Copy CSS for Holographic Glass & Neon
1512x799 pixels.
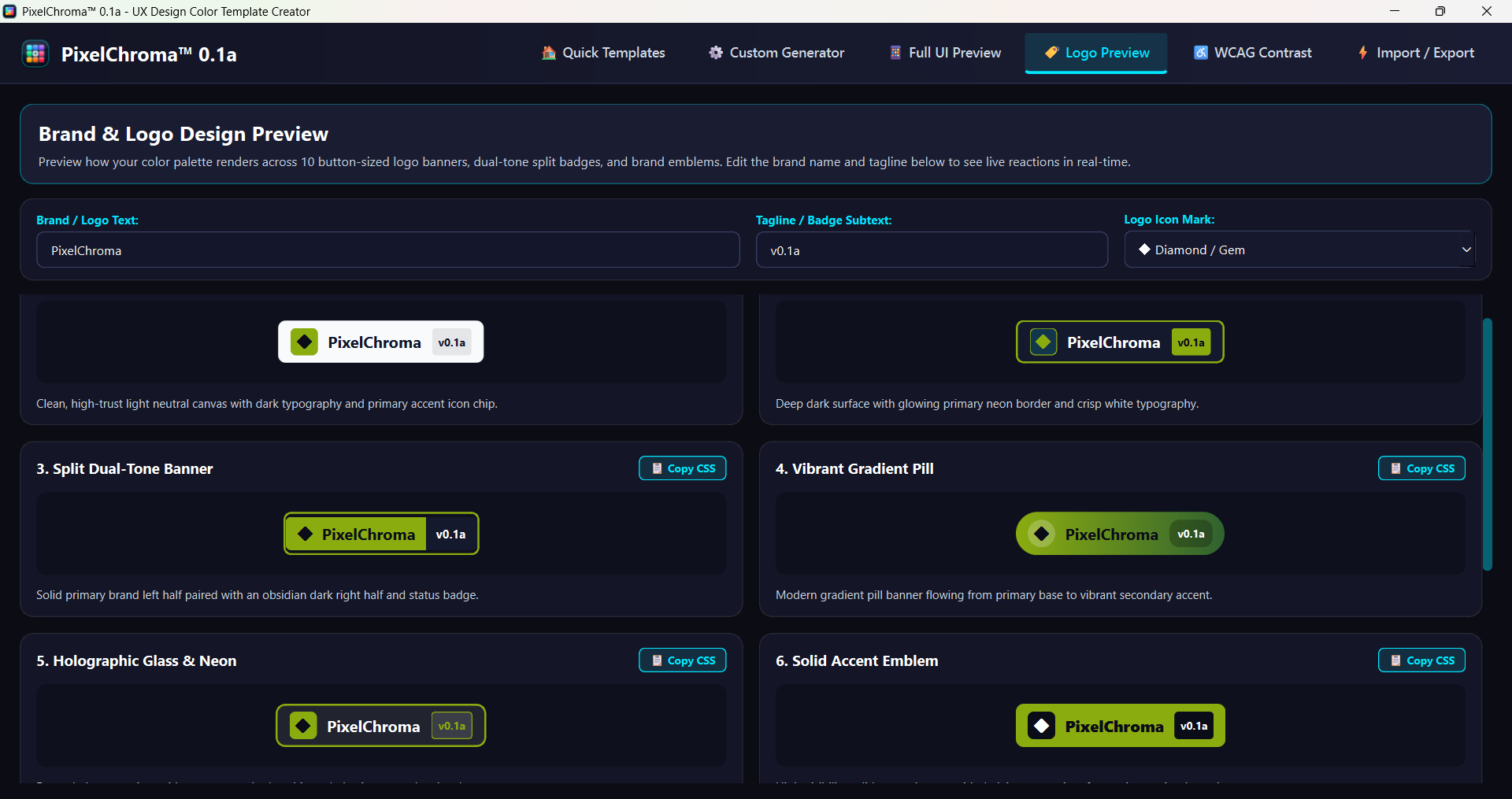point(683,660)
